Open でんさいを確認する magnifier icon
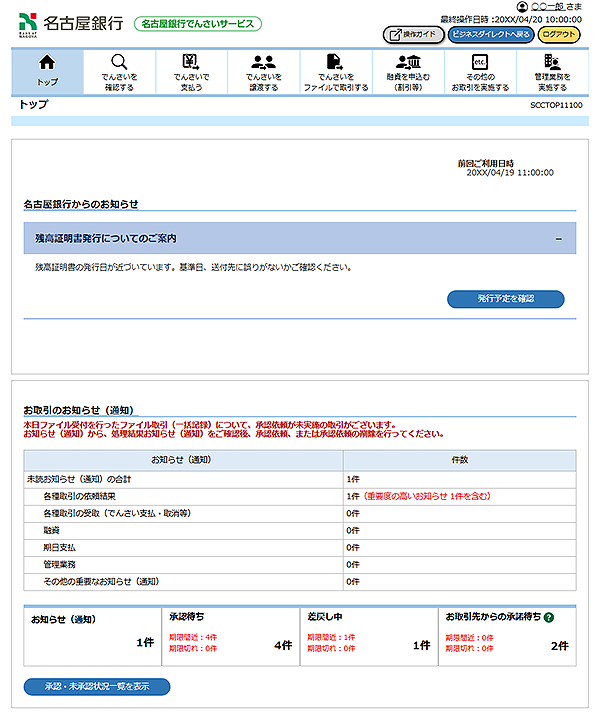 [119, 62]
